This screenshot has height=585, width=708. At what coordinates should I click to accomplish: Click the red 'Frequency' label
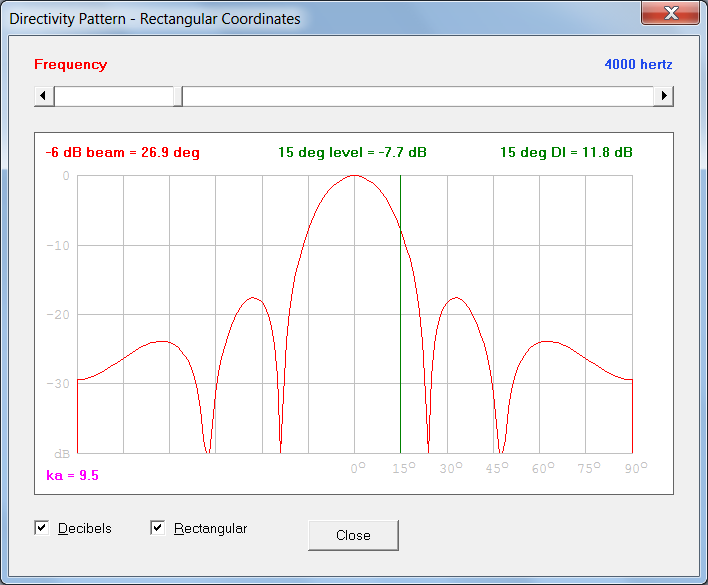[x=71, y=65]
